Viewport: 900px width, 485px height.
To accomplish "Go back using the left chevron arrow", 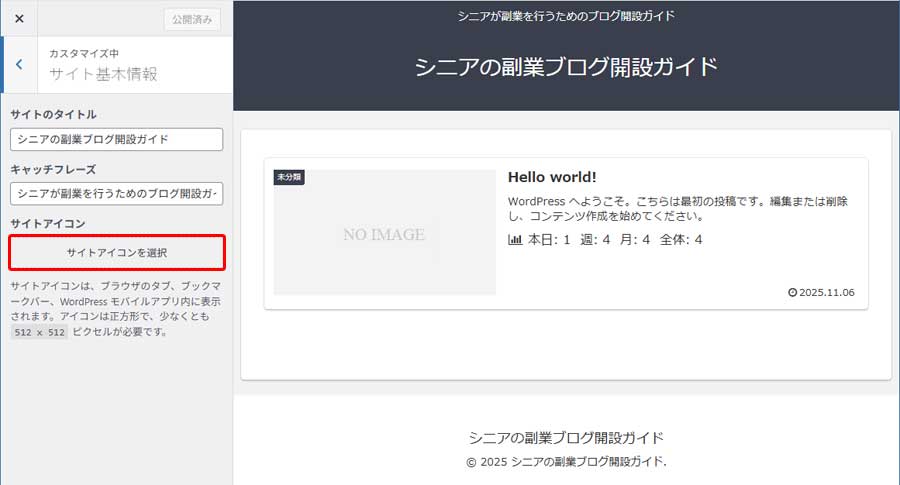I will 19,64.
